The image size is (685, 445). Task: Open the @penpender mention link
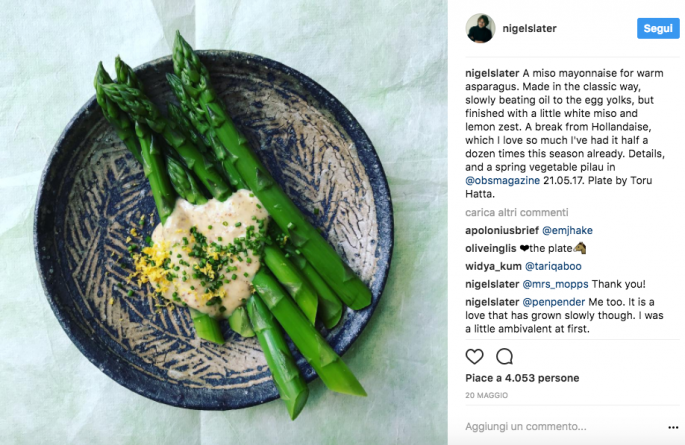554,302
